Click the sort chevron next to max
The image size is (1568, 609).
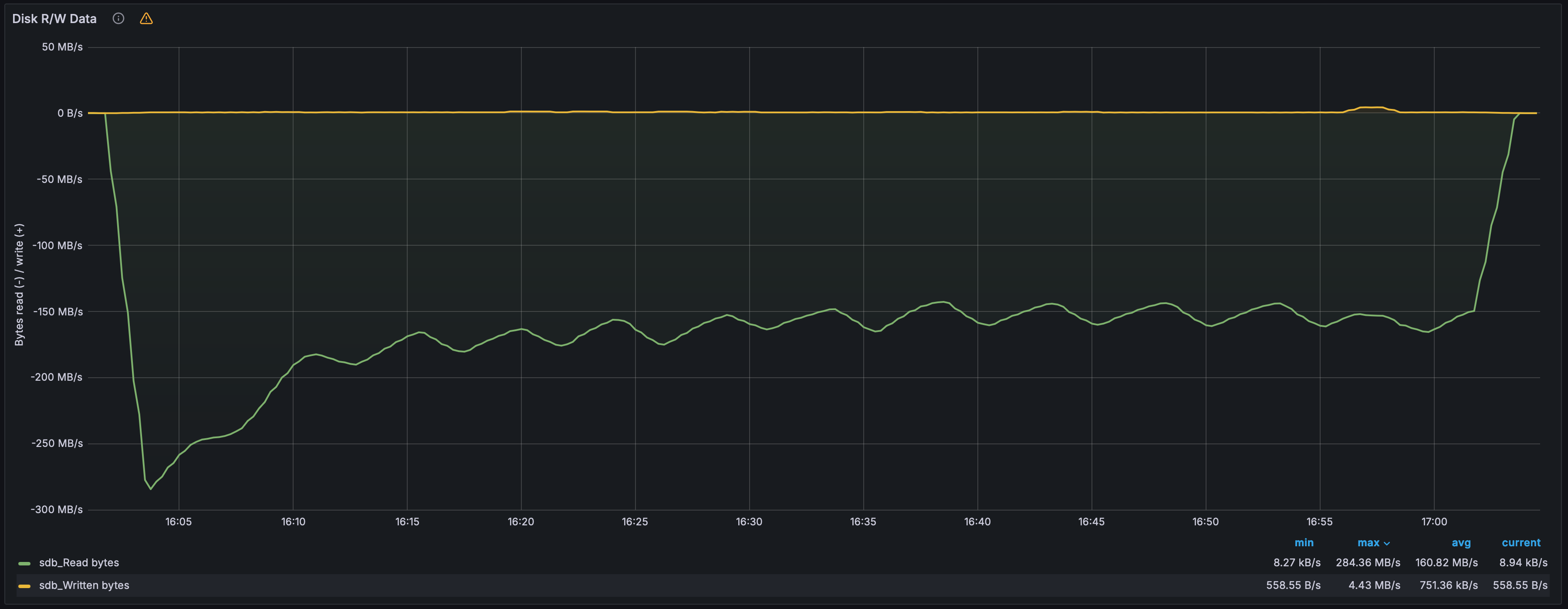click(1387, 543)
